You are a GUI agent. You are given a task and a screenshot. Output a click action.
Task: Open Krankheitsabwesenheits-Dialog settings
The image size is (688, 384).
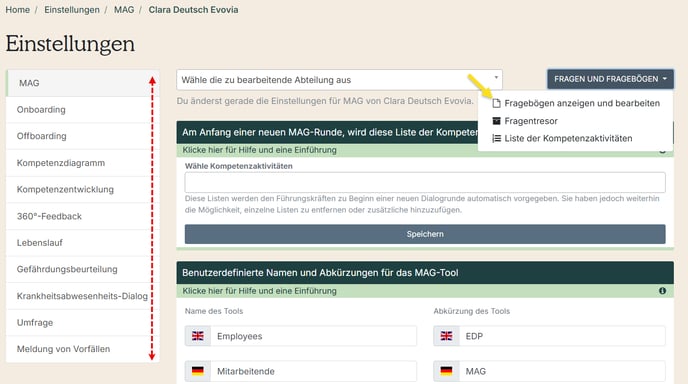click(x=82, y=296)
